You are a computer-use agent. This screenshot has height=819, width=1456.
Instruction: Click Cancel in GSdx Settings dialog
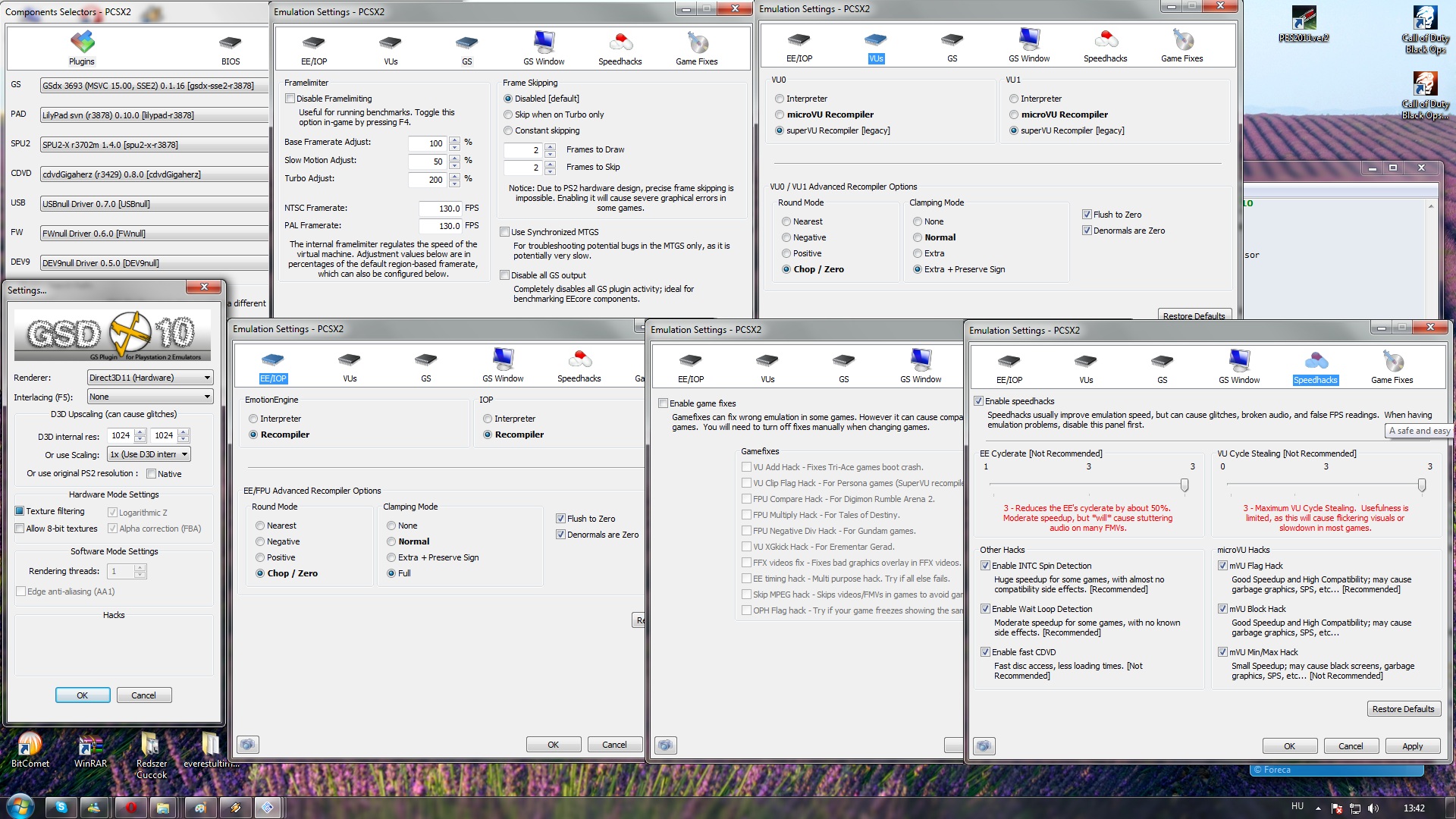(143, 695)
